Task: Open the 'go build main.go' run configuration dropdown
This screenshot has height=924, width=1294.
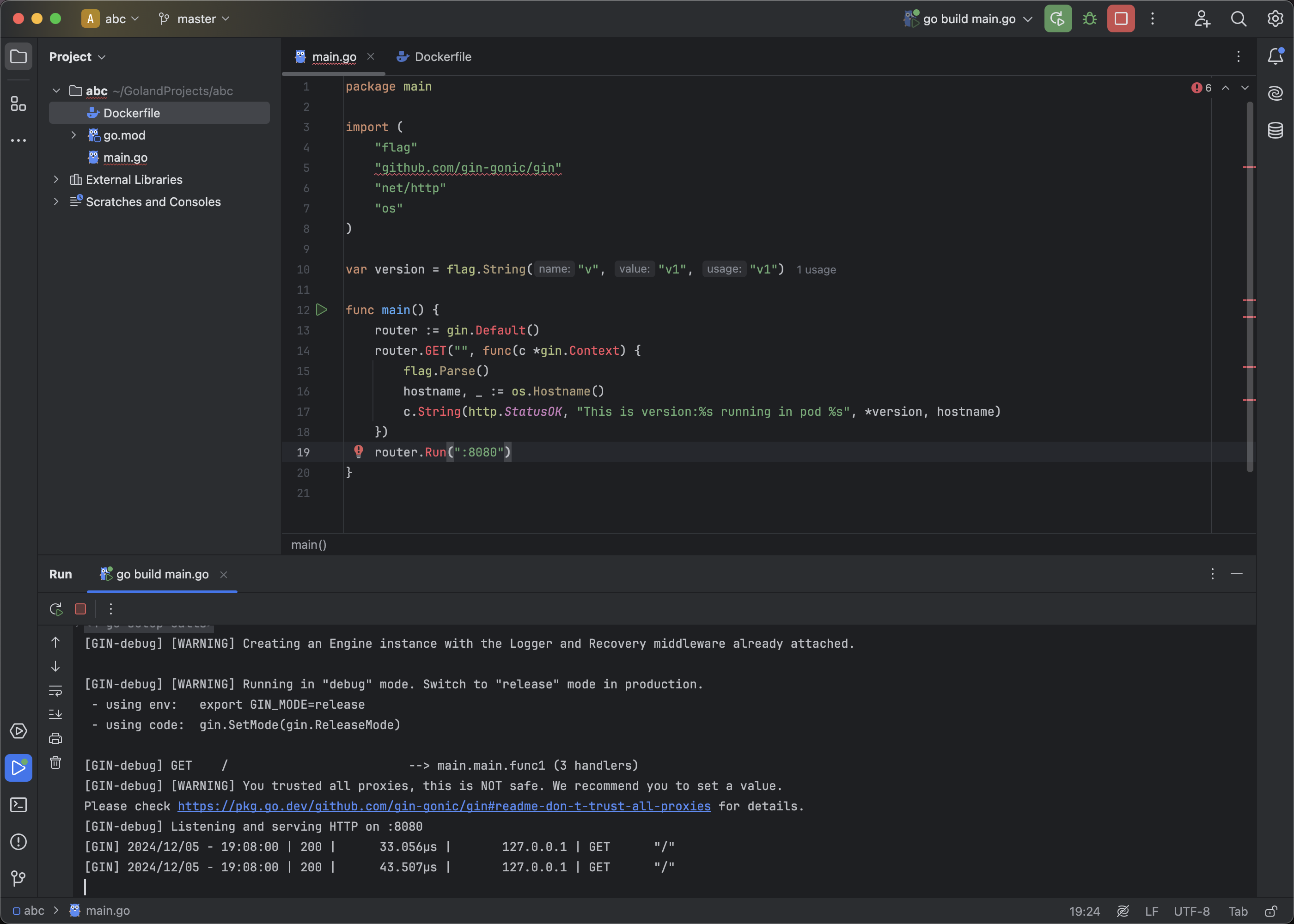Action: [x=968, y=19]
